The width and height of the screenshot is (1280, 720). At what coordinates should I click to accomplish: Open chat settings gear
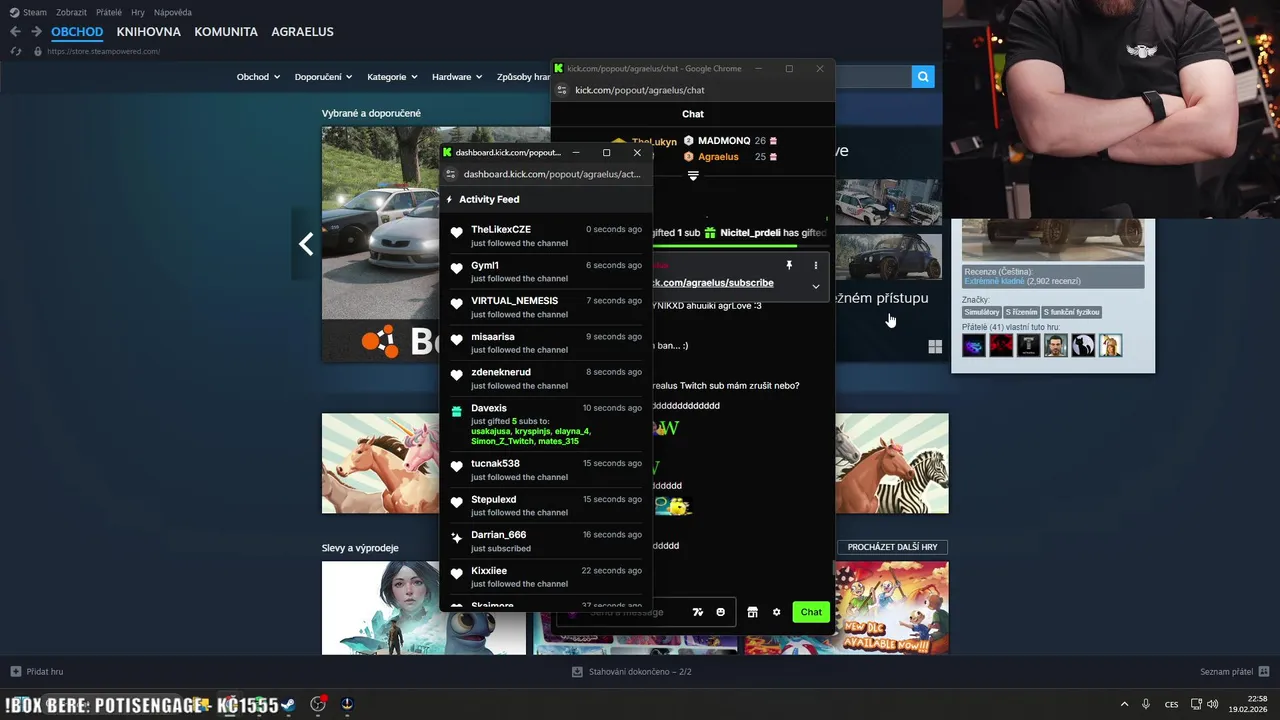[x=776, y=612]
